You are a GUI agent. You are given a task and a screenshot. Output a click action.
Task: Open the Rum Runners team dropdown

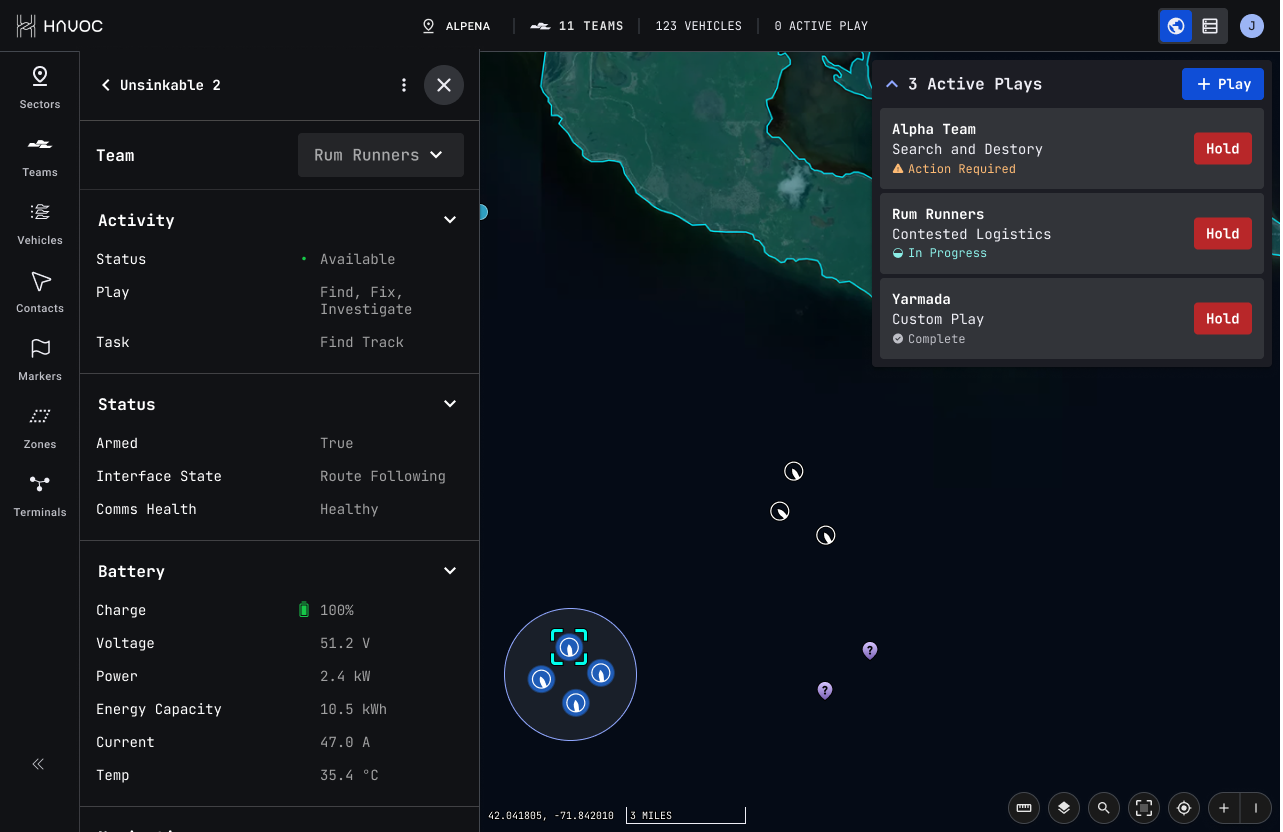click(381, 155)
